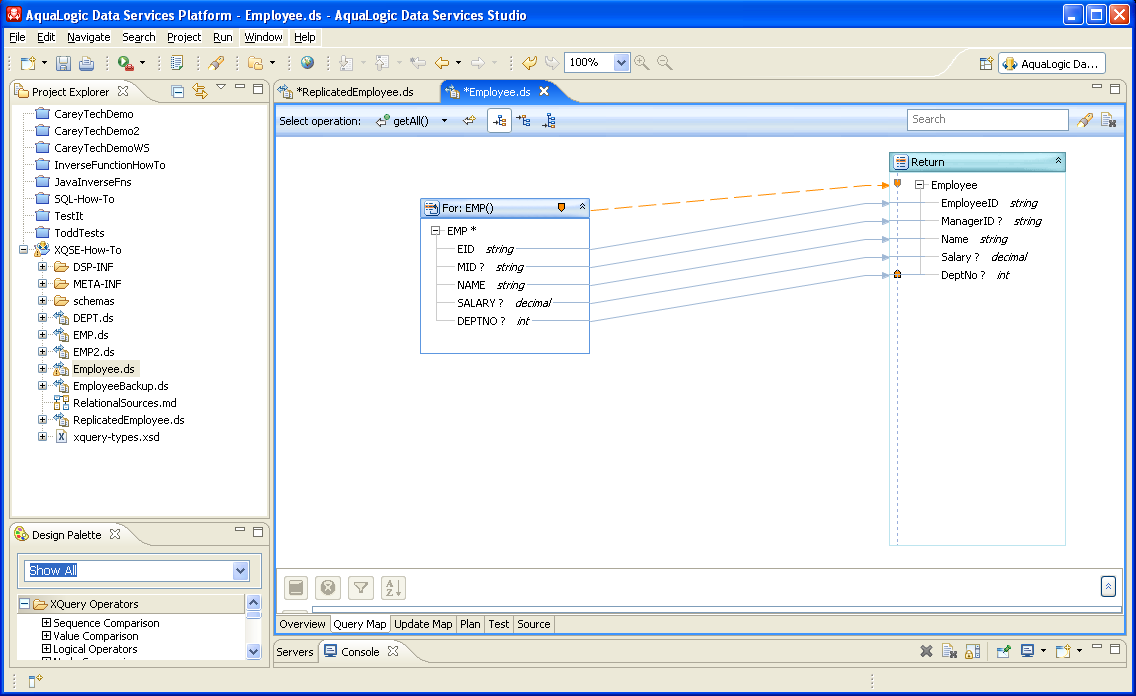1136x696 pixels.
Task: Open the *ReplicatedEmployee.ds editor tab
Action: [357, 92]
